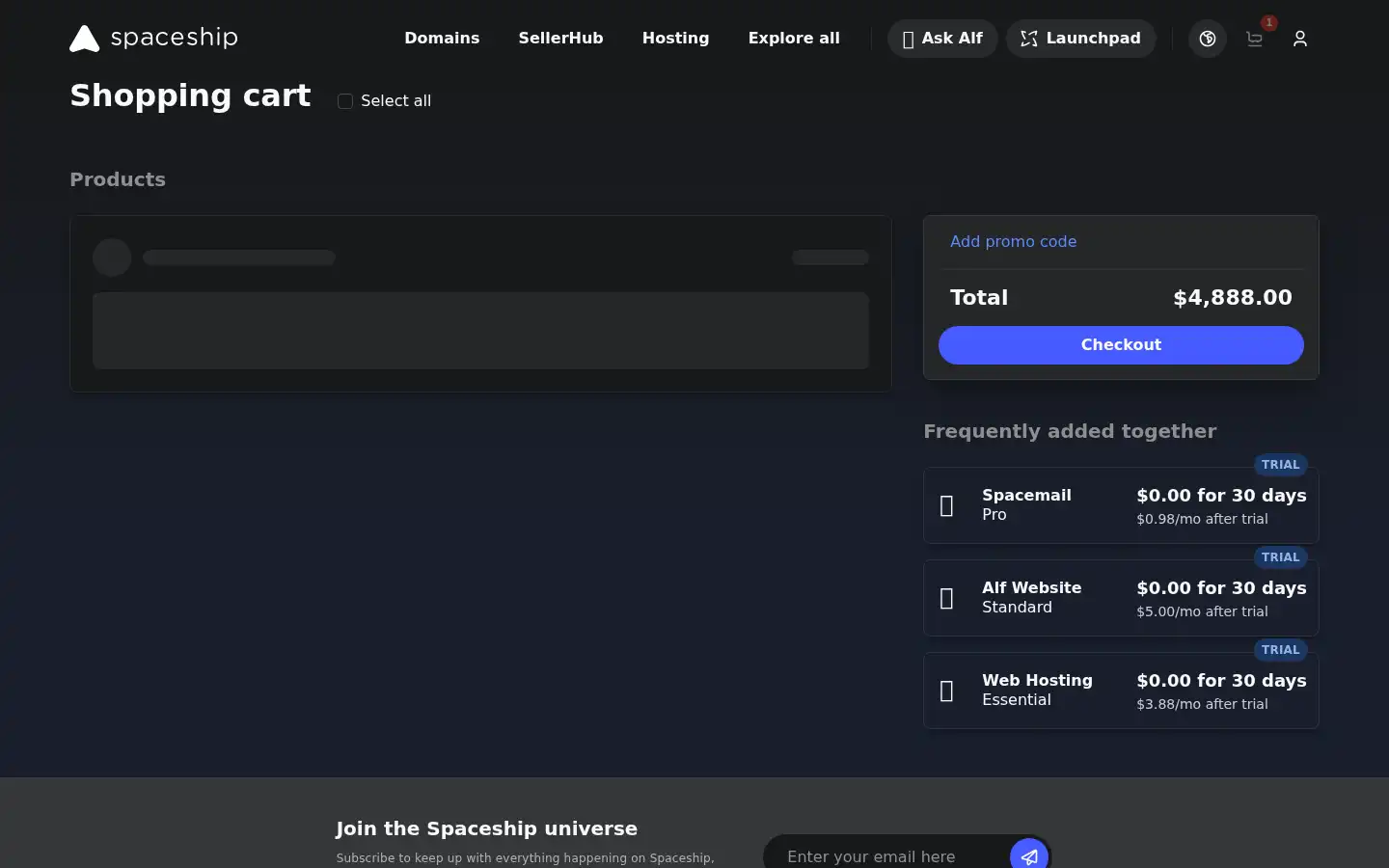The image size is (1389, 868).
Task: Click the $3.88/mo after trial text
Action: click(x=1202, y=704)
